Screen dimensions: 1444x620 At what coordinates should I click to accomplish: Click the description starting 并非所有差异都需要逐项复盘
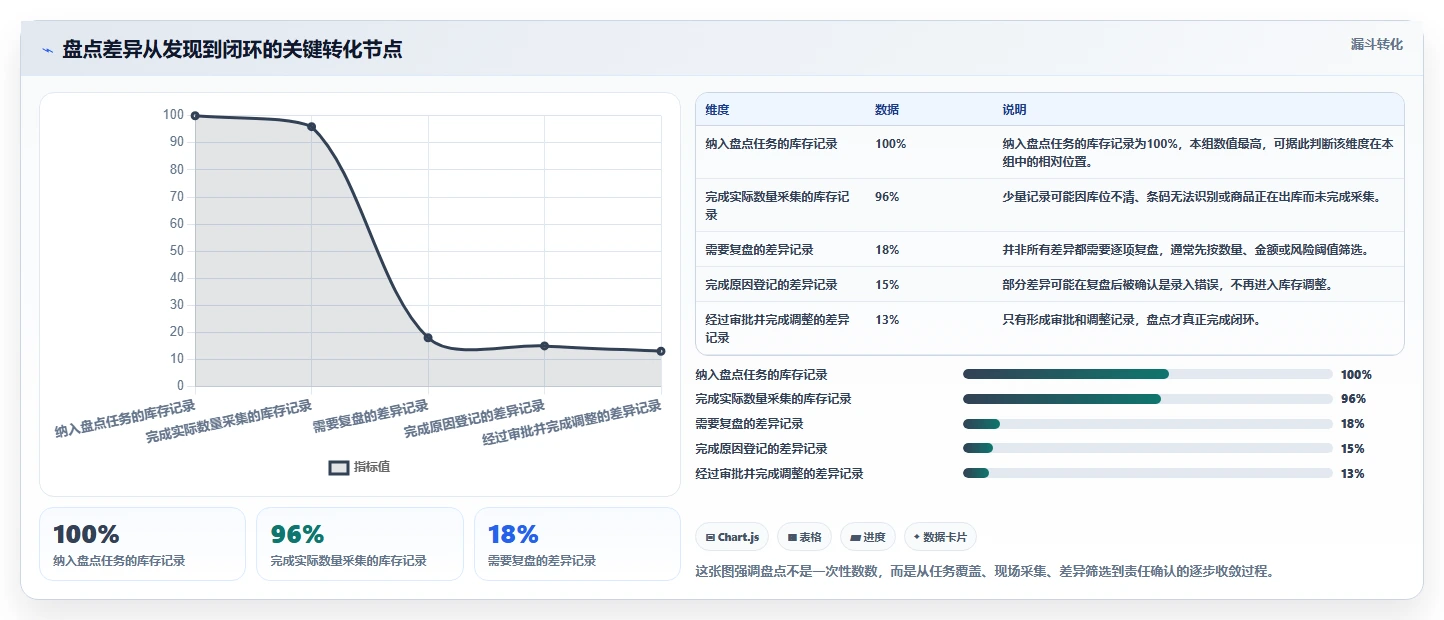point(1186,250)
